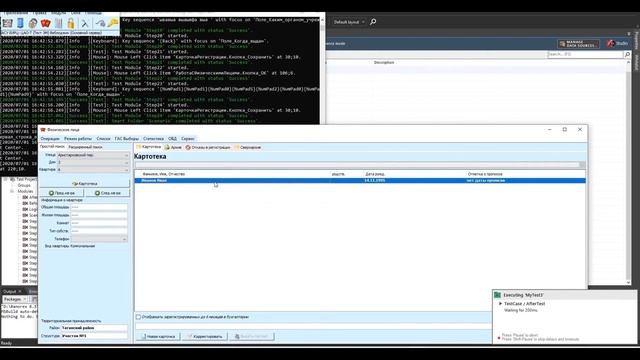Click the Район field

click(x=94, y=328)
